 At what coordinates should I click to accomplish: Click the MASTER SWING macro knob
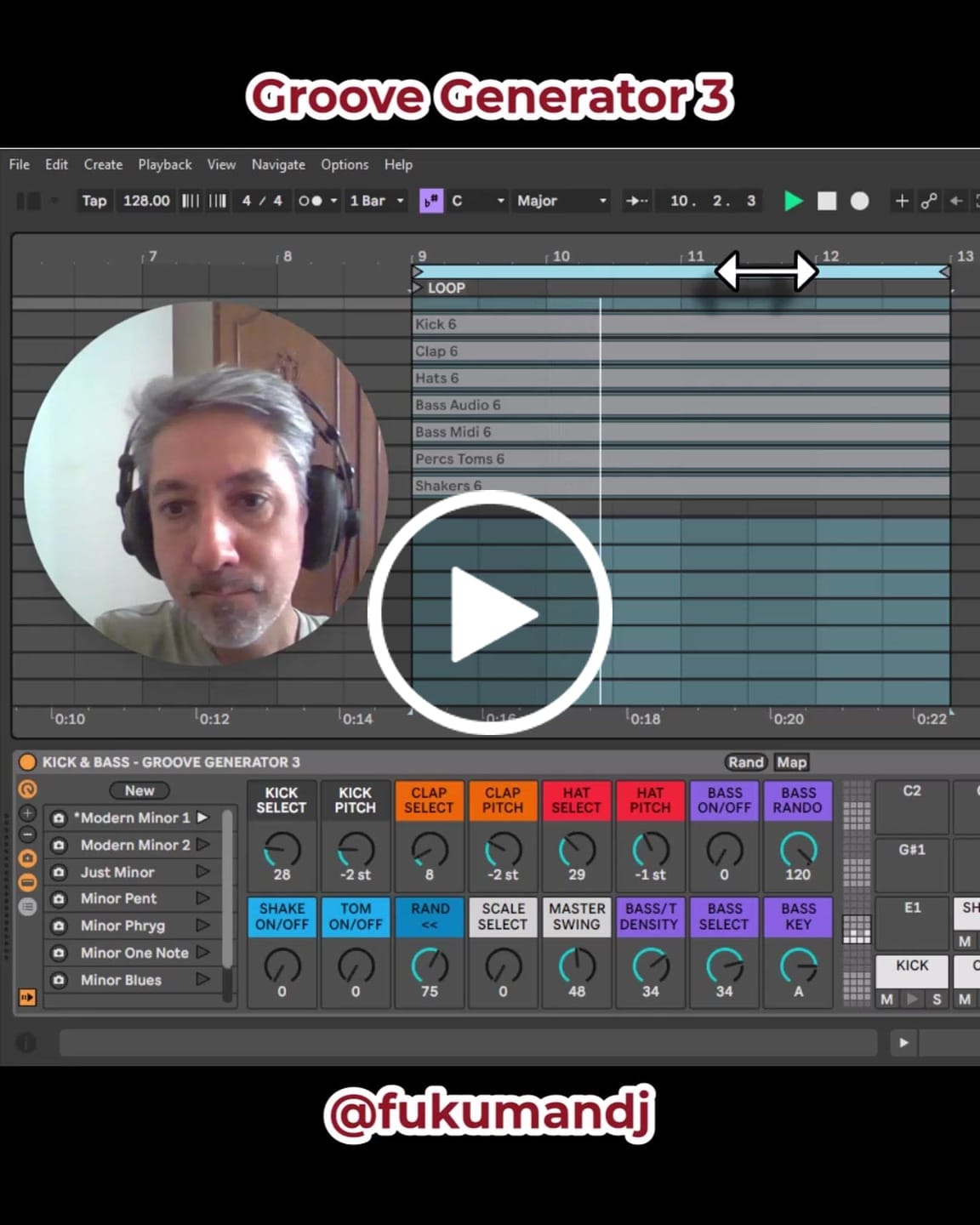click(x=577, y=966)
